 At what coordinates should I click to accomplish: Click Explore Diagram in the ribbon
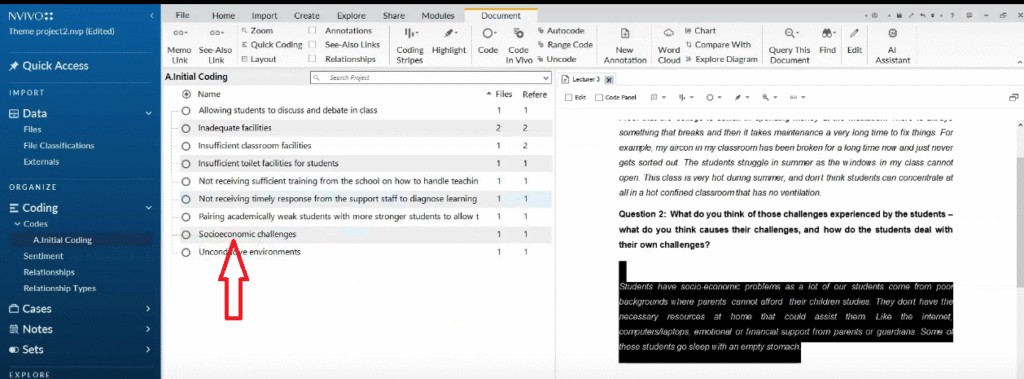(x=721, y=59)
